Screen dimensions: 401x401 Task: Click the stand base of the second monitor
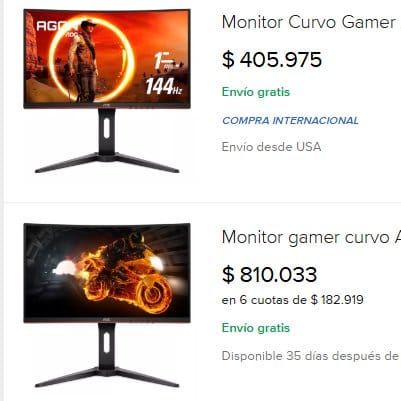[107, 377]
